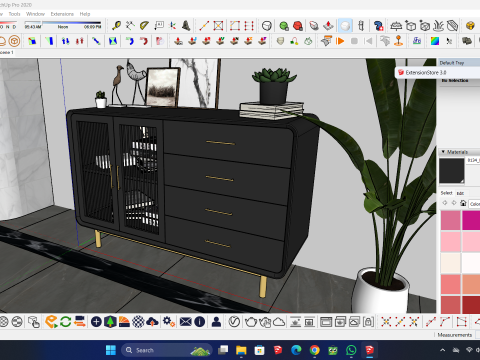Click the blue diagonal double-arrow icon

click(x=96, y=41)
